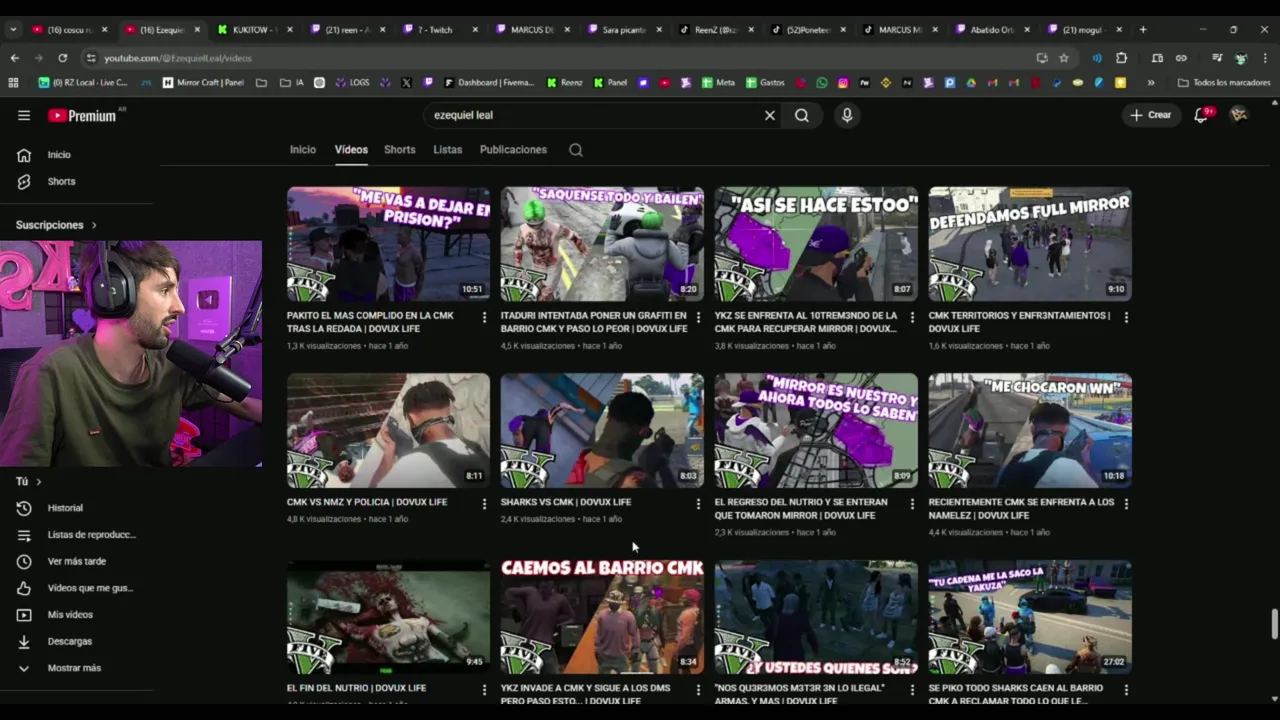Open notifications bell

[1201, 115]
